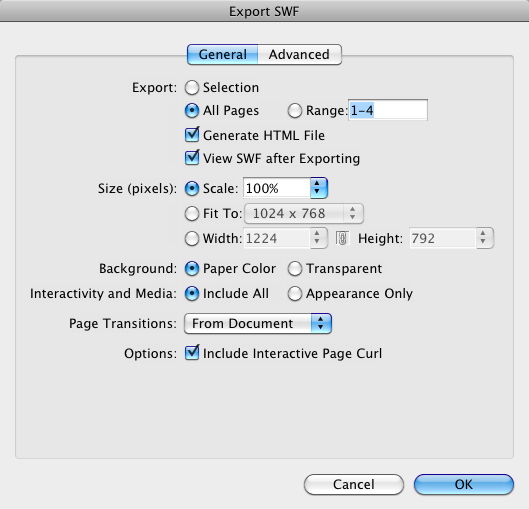Click the Width stepper arrows
529x509 pixels.
coord(318,238)
